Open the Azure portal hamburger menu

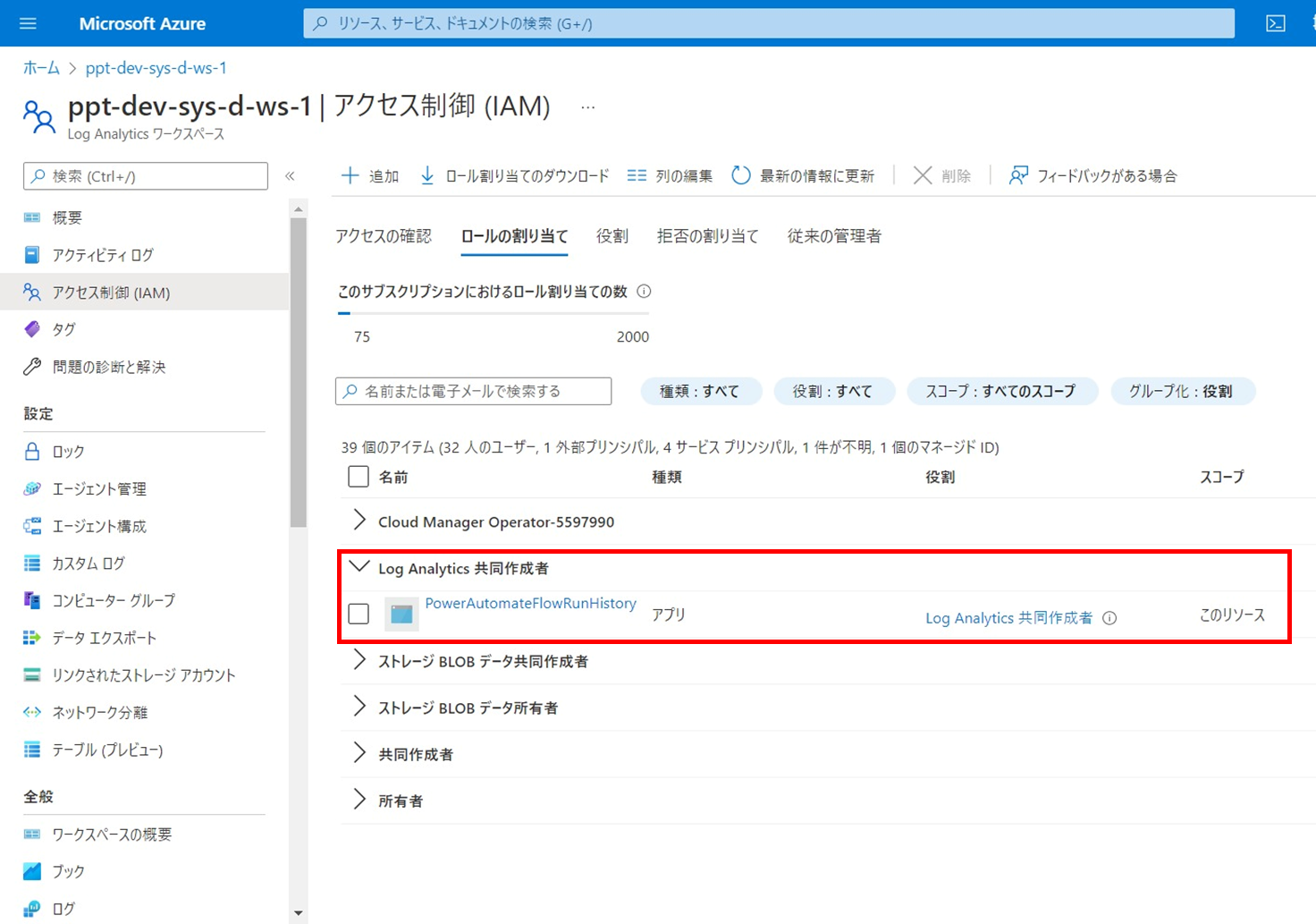28,23
